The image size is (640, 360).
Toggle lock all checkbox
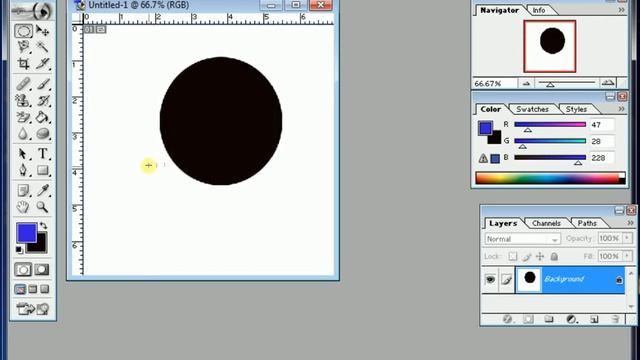coord(554,256)
